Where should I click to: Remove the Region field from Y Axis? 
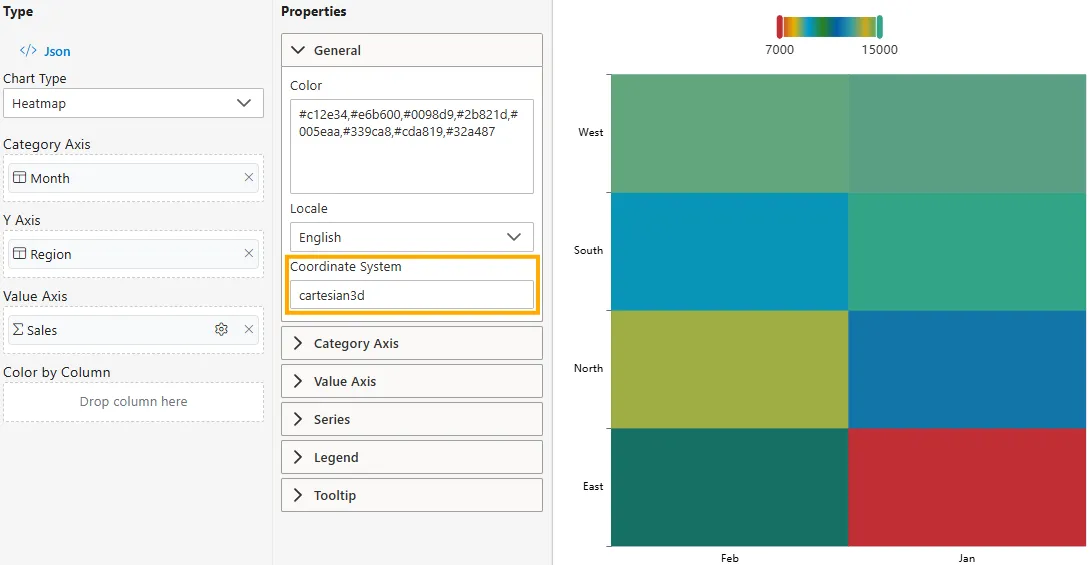tap(249, 254)
